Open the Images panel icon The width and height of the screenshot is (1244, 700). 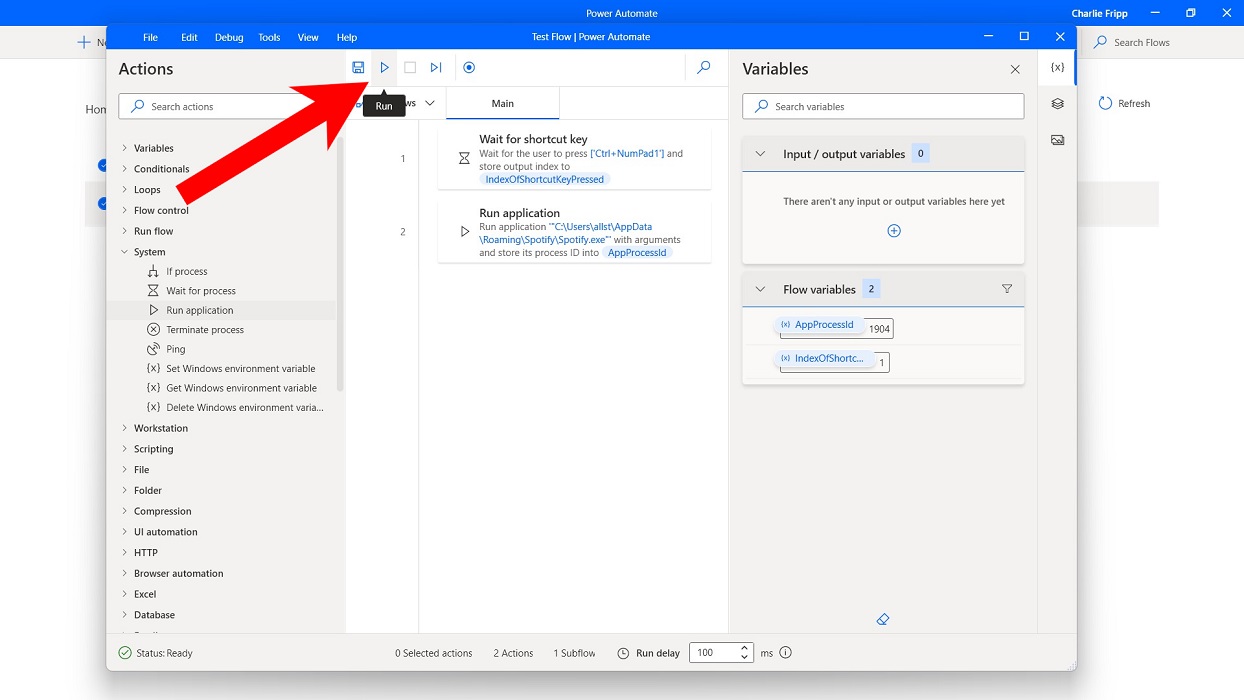click(x=1057, y=140)
